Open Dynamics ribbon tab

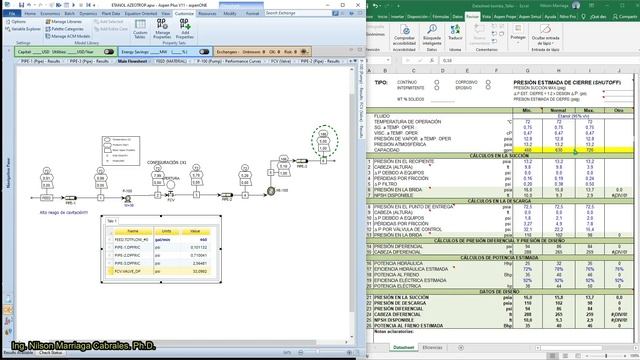click(x=88, y=13)
